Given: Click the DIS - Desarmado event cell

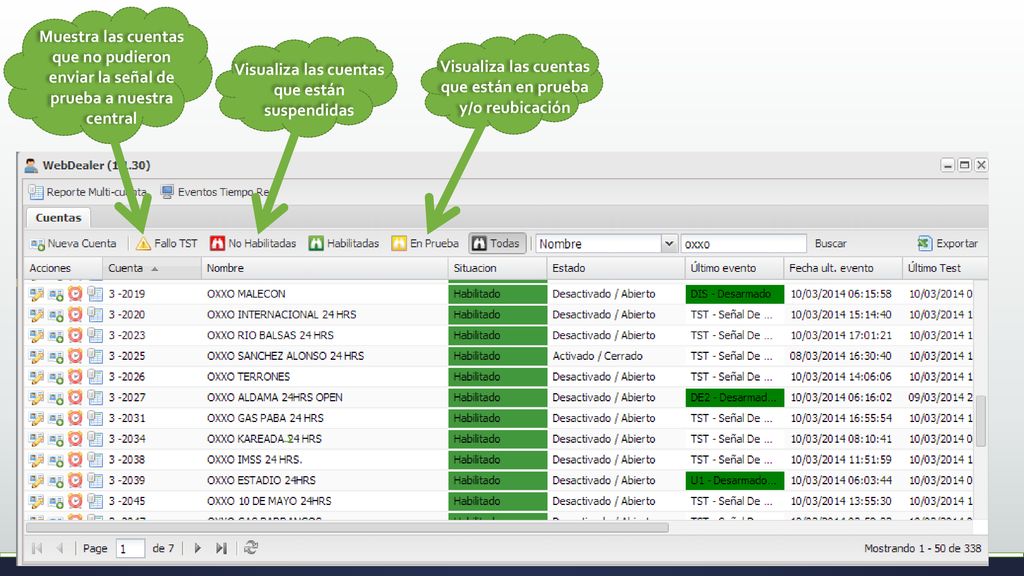Looking at the screenshot, I should pyautogui.click(x=735, y=294).
